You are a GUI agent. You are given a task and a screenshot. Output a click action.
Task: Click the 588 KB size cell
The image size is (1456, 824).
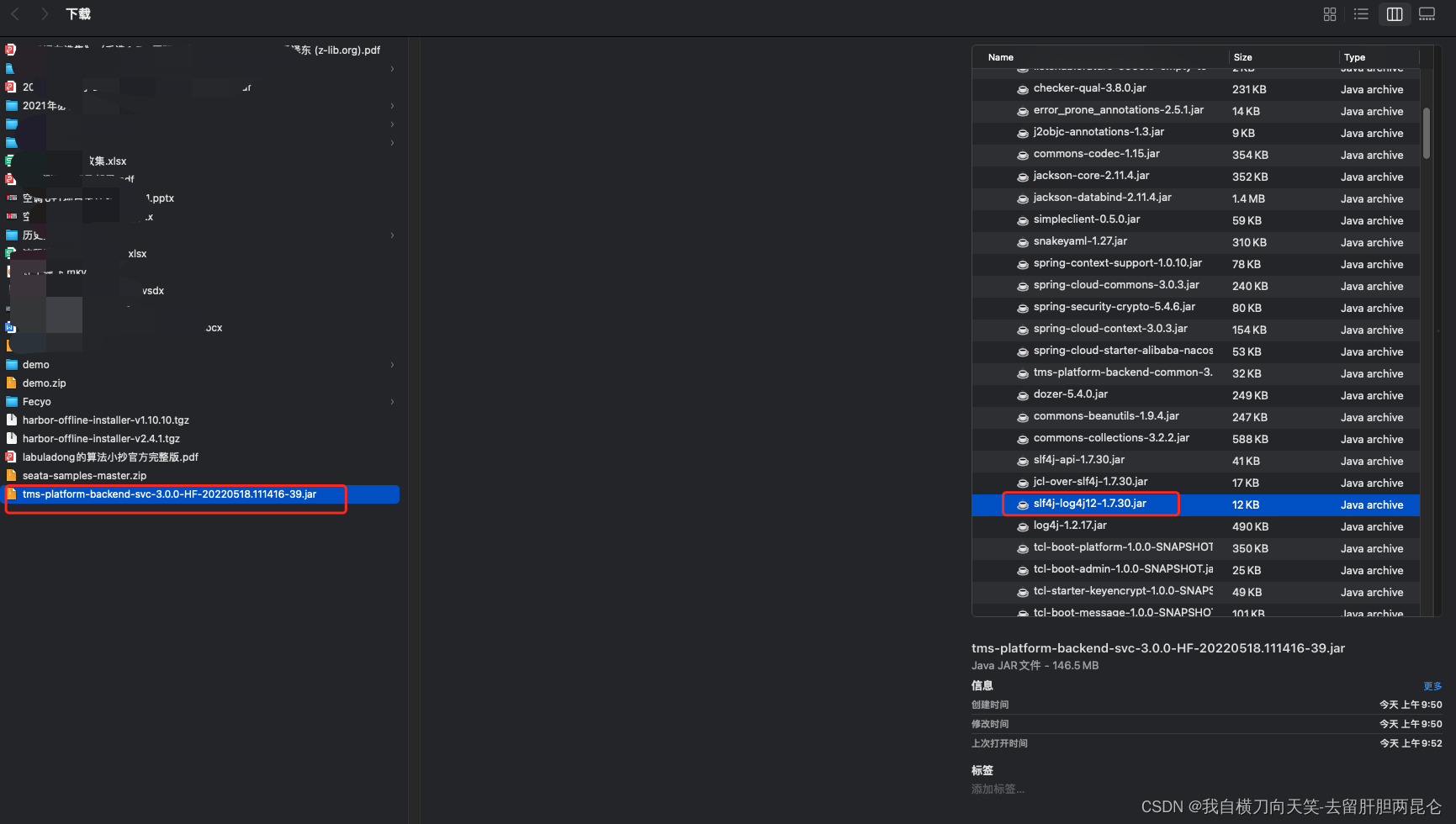click(x=1250, y=440)
